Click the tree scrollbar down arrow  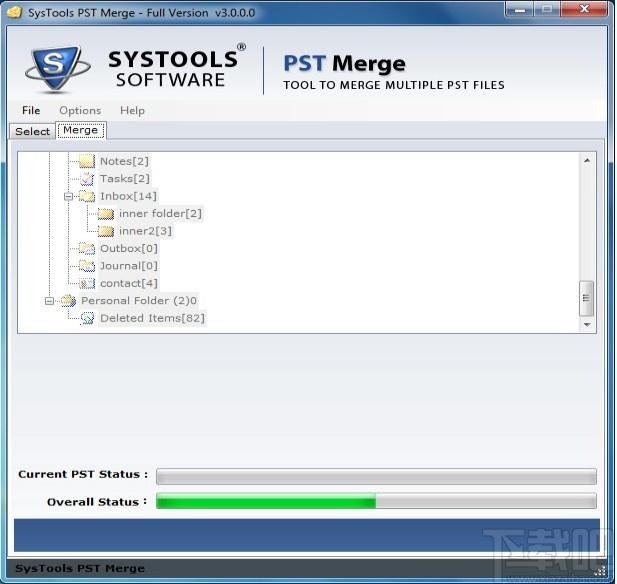click(x=587, y=325)
